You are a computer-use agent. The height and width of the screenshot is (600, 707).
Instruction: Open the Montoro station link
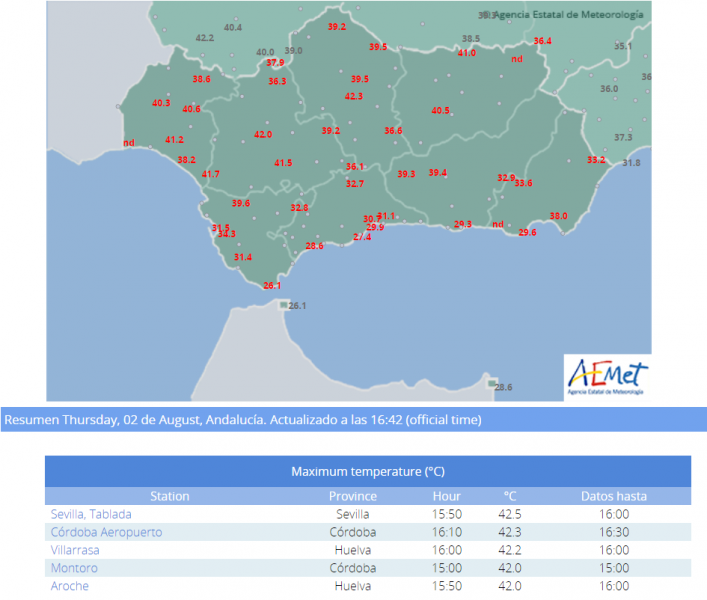(74, 568)
